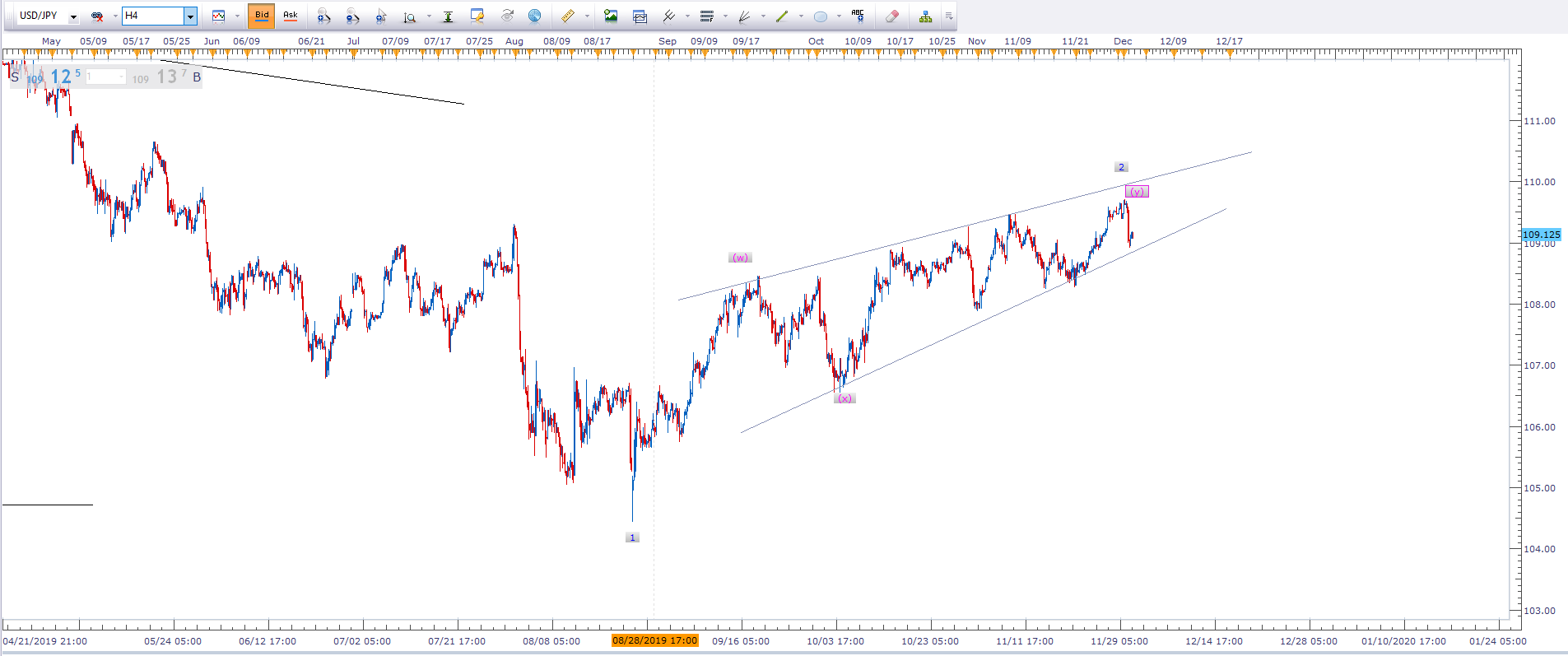Toggle the vertical autoscale icon
Image resolution: width=1568 pixels, height=656 pixels.
point(448,16)
